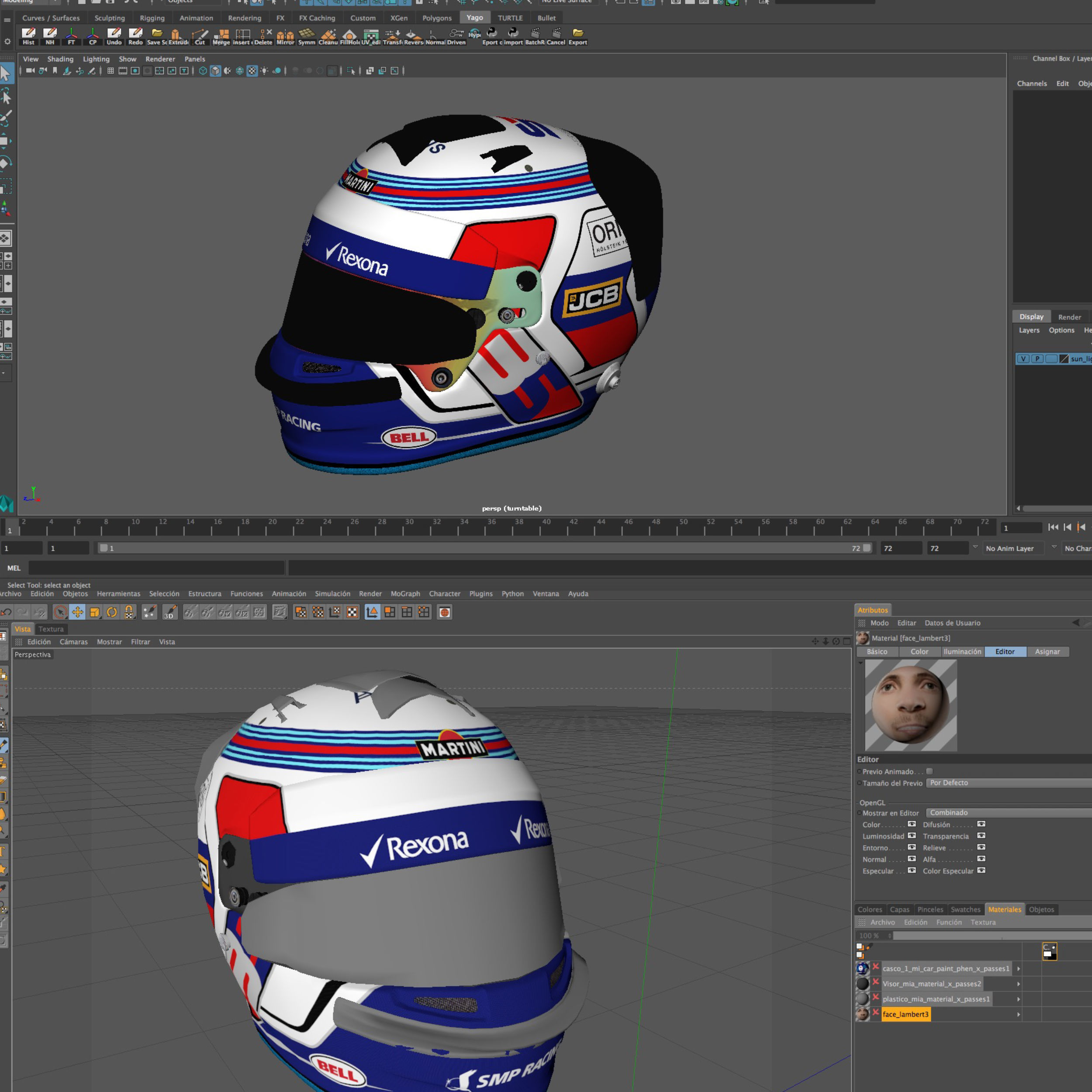Click the Cut shelf tool icon
Image resolution: width=1092 pixels, height=1092 pixels.
(x=200, y=36)
